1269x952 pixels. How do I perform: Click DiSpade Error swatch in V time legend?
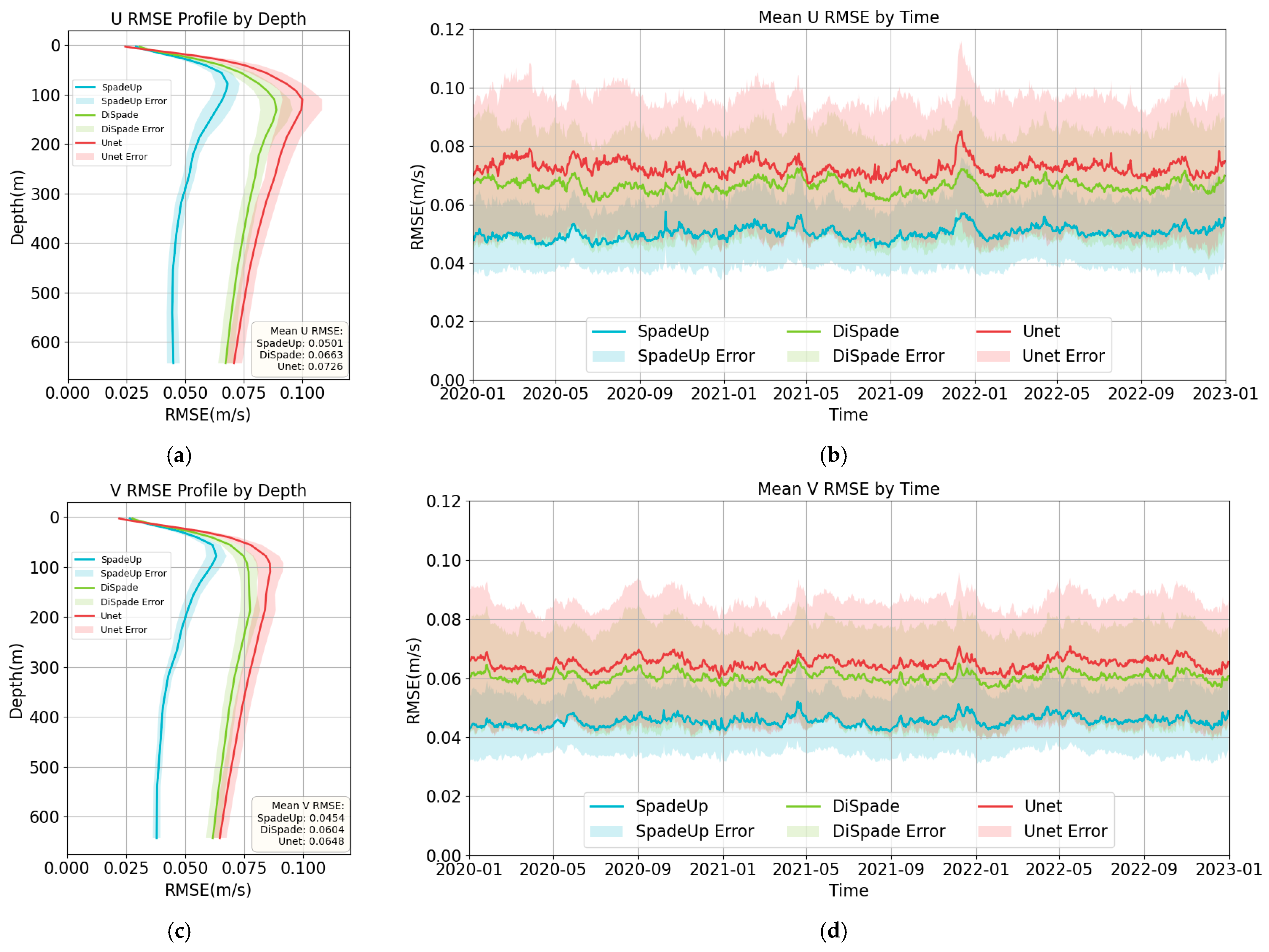coord(803,831)
